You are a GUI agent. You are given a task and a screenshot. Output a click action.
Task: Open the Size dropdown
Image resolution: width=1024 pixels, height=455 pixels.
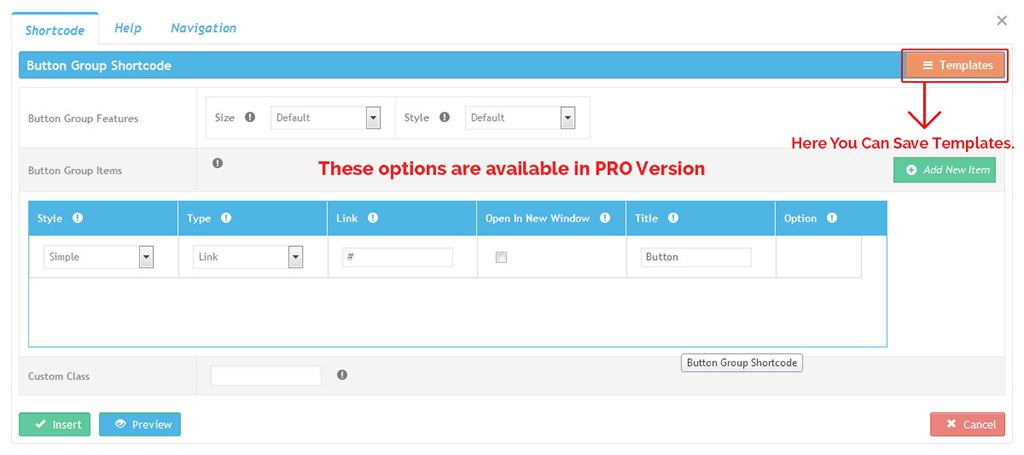click(326, 118)
